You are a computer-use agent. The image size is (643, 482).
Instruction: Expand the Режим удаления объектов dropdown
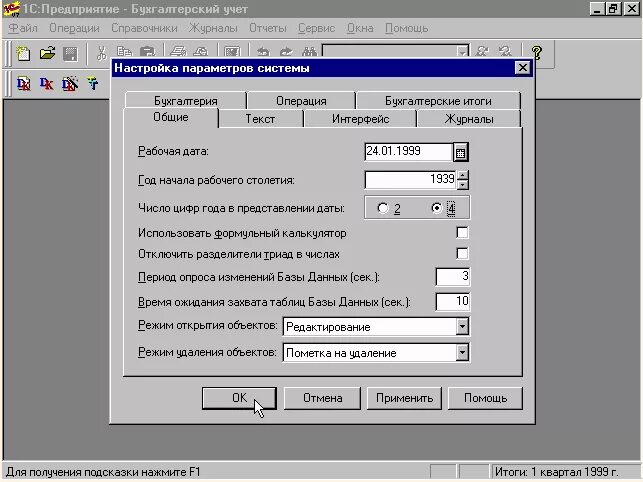[462, 352]
